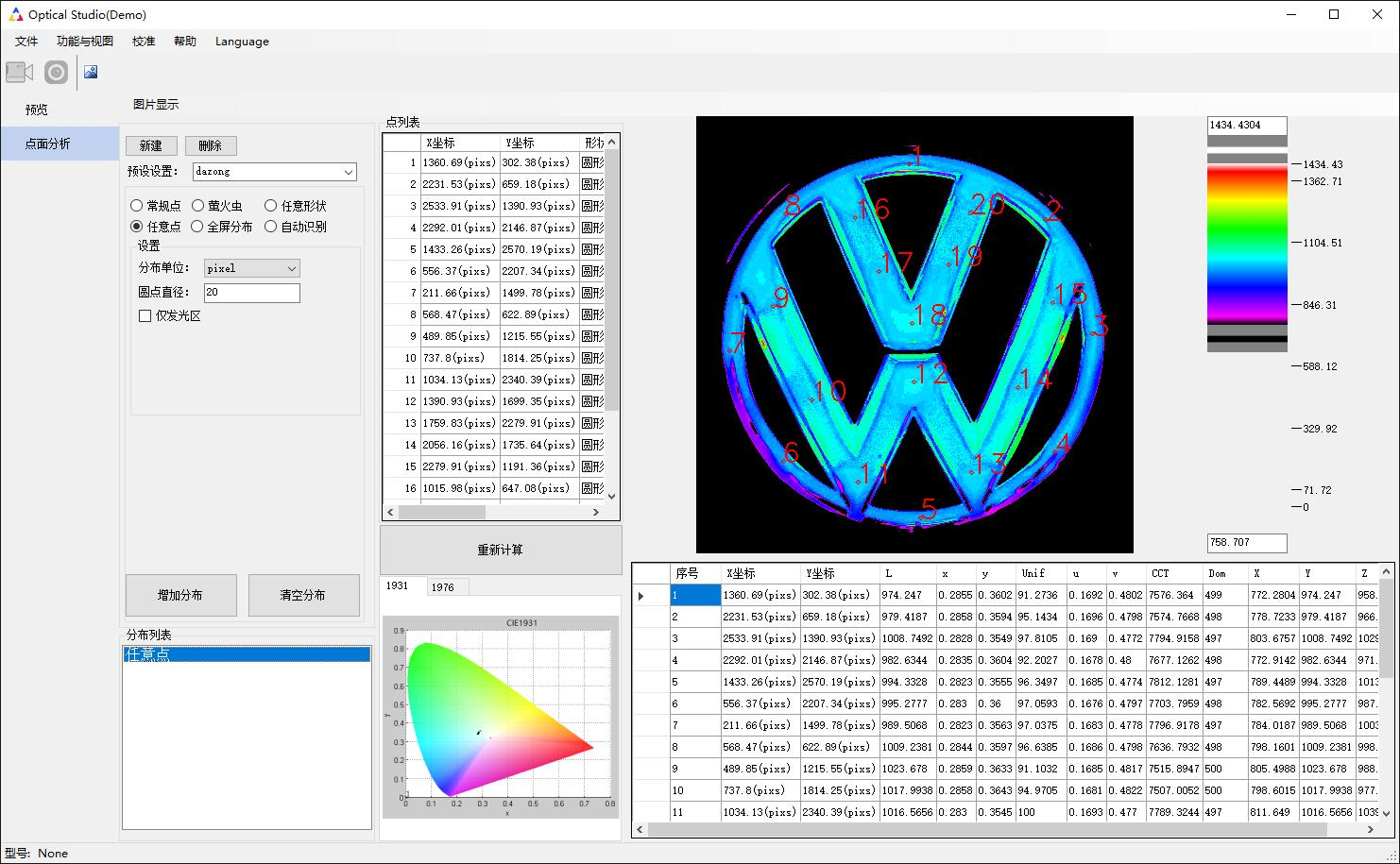
Task: Click the image picture toolbar icon
Action: click(91, 72)
